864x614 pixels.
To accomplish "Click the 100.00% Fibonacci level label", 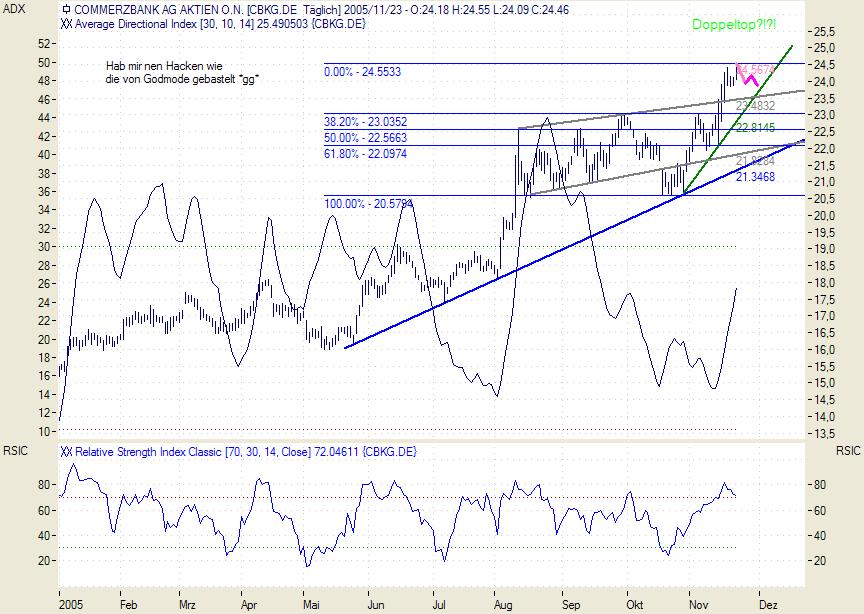I will click(x=368, y=203).
